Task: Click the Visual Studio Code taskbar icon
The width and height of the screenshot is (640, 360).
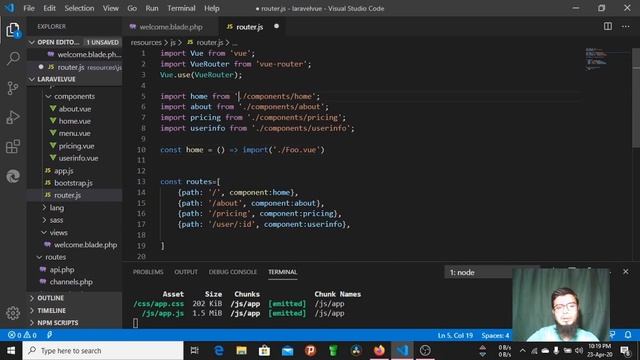Action: [402, 351]
